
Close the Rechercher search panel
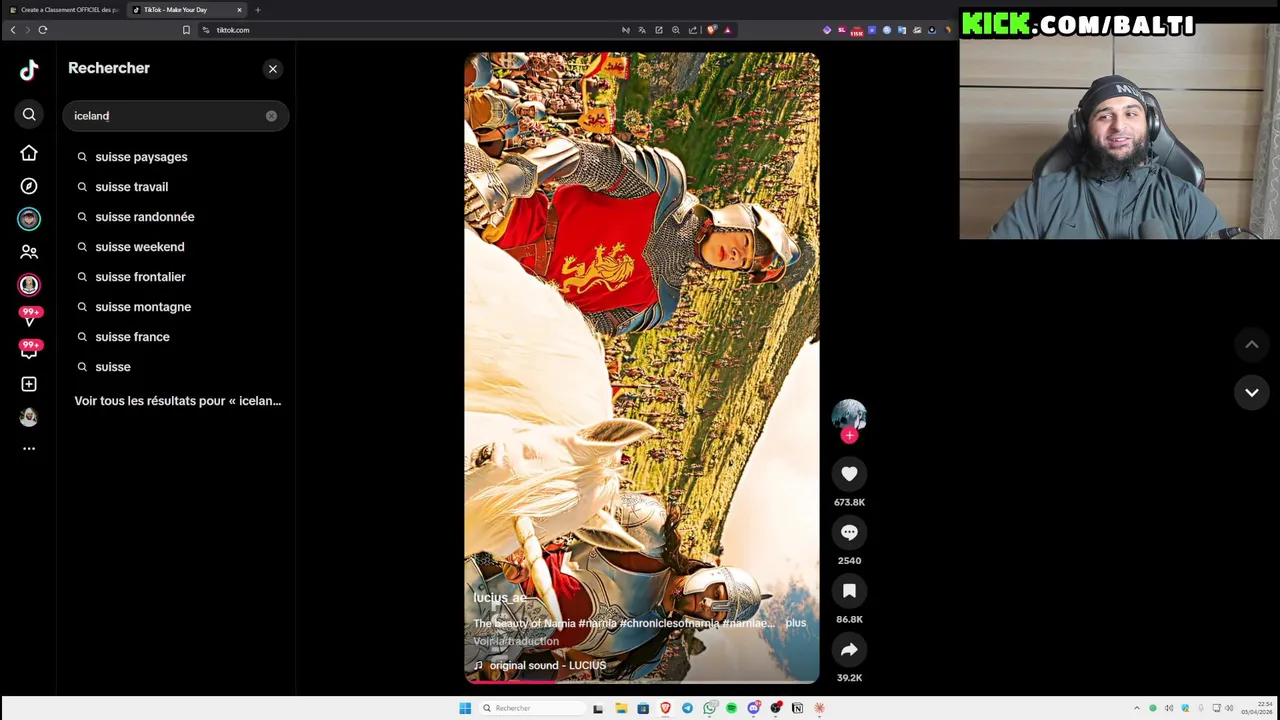[x=273, y=69]
